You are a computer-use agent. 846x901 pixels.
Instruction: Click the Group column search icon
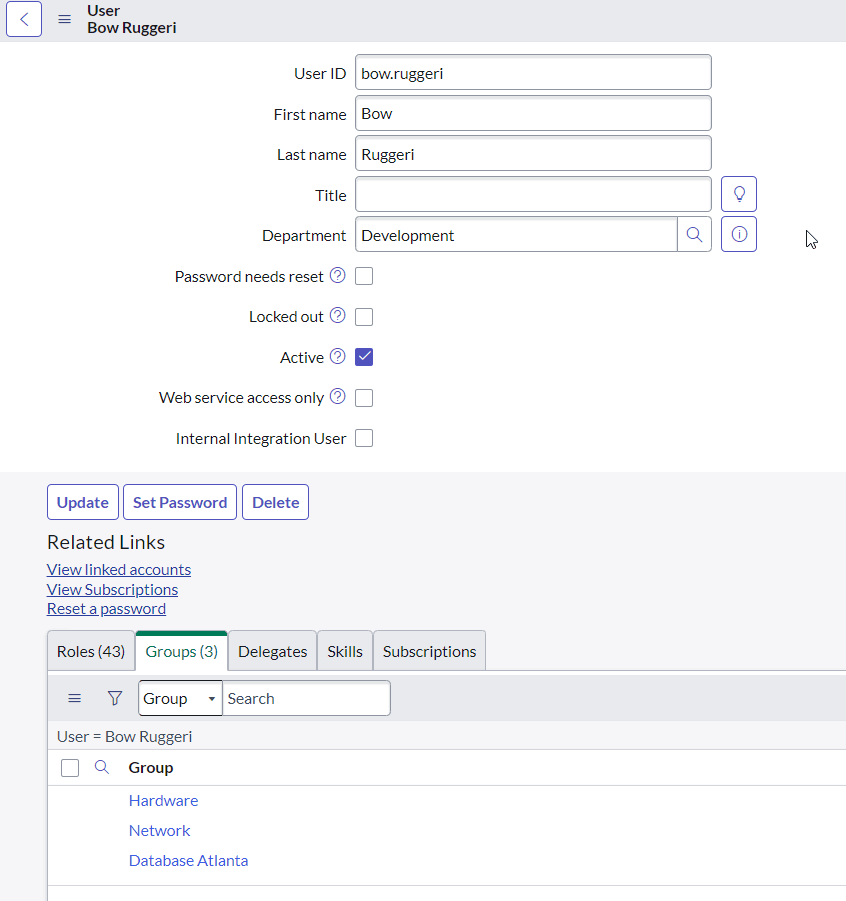[101, 767]
